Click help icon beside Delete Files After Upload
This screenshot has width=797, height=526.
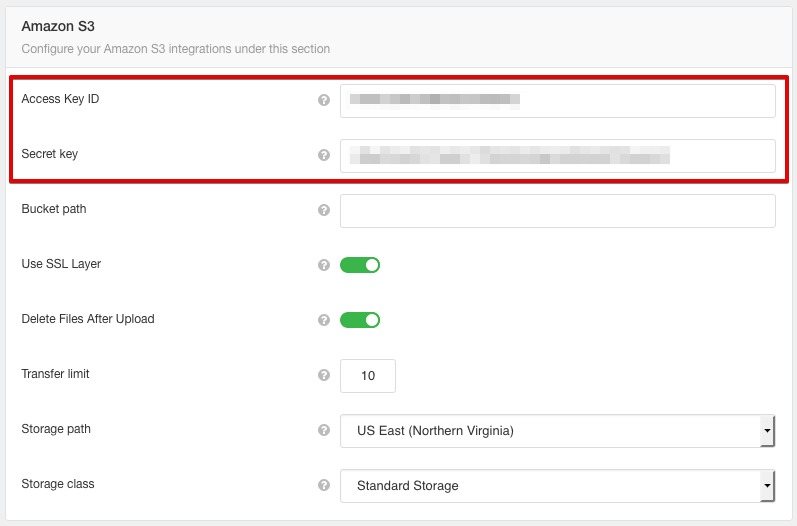(324, 320)
